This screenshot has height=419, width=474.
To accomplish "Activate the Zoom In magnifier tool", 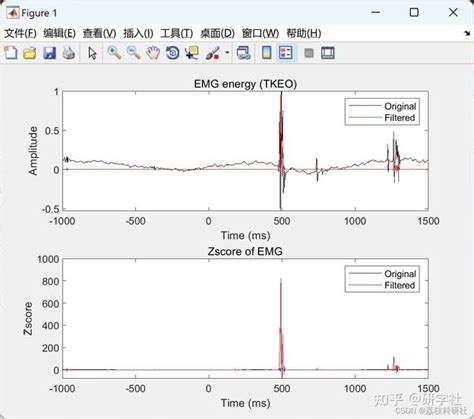I will coord(114,53).
